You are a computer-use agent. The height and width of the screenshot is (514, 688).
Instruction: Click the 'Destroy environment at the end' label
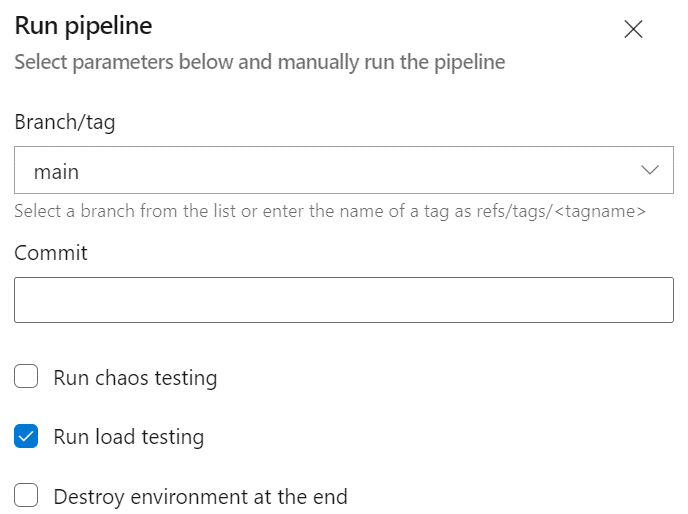[x=201, y=497]
